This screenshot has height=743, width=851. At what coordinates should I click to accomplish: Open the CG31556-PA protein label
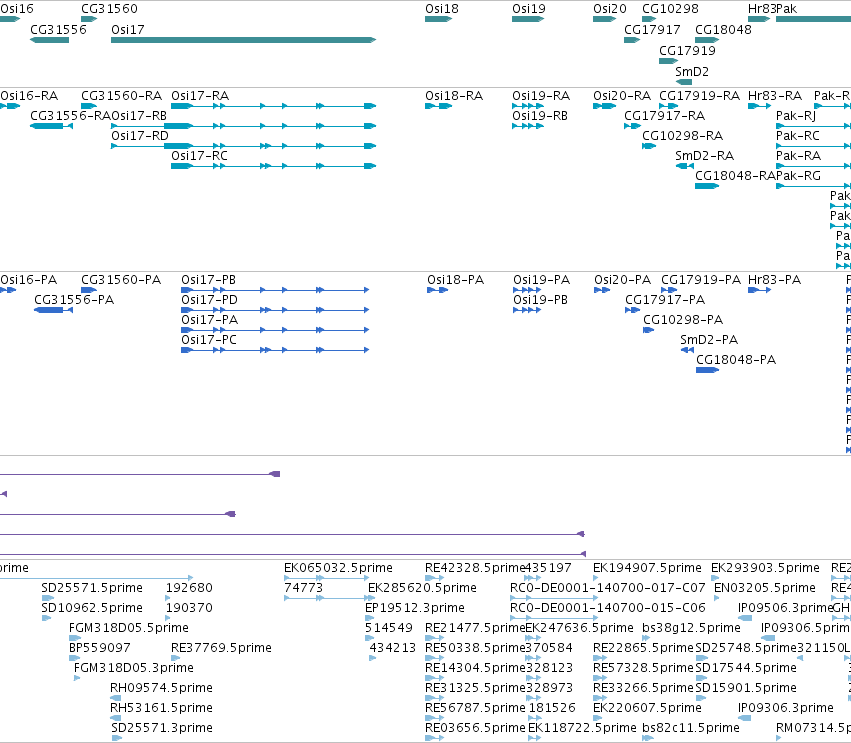point(74,300)
